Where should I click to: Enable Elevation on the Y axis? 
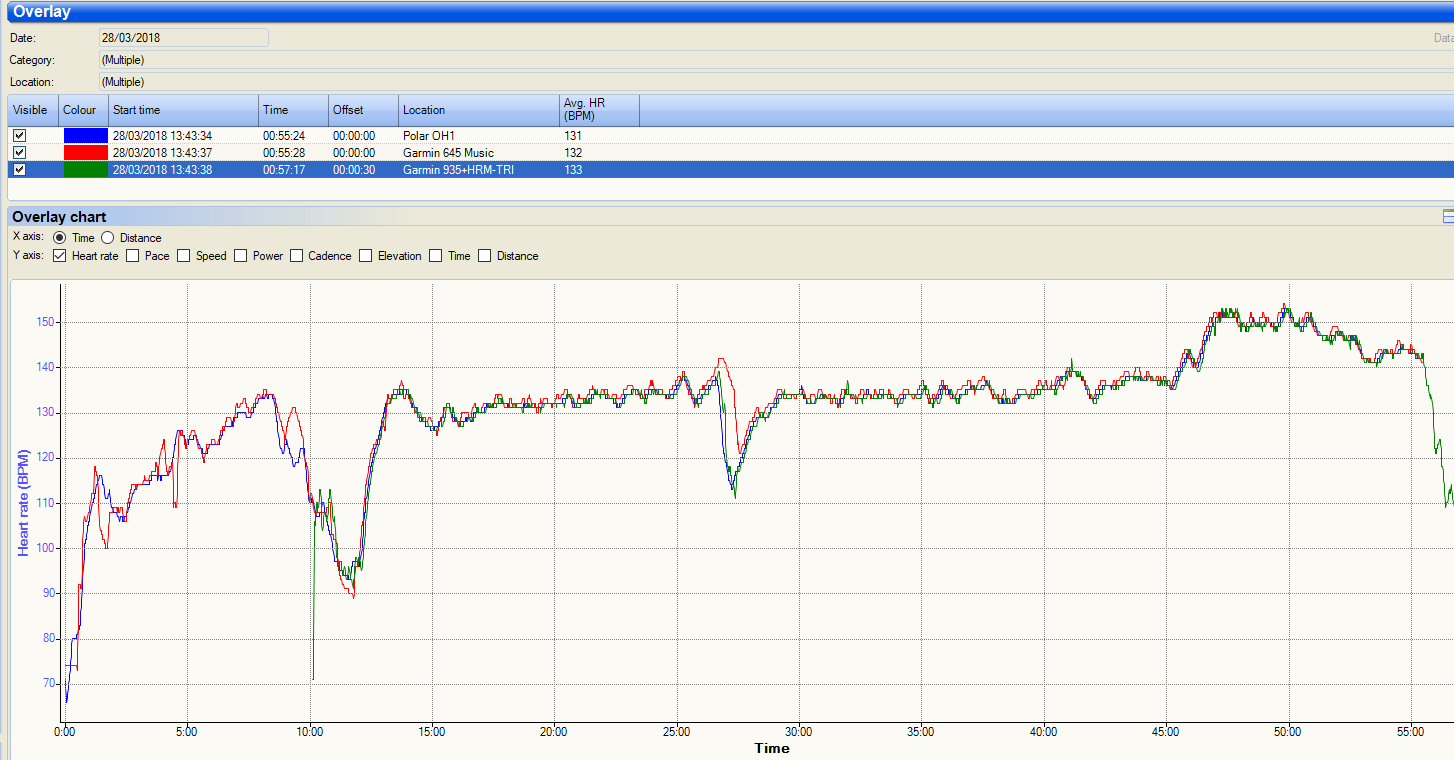[366, 256]
